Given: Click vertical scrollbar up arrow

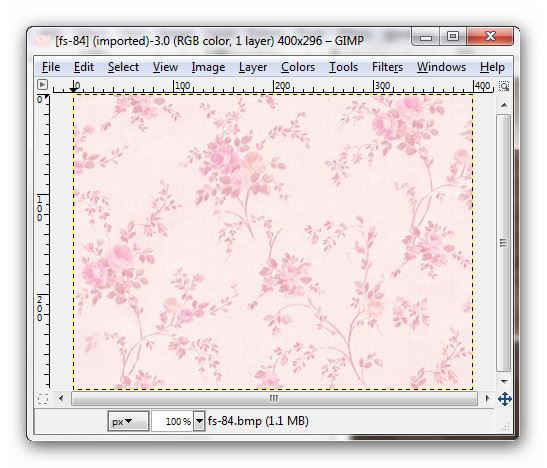Looking at the screenshot, I should click(504, 105).
